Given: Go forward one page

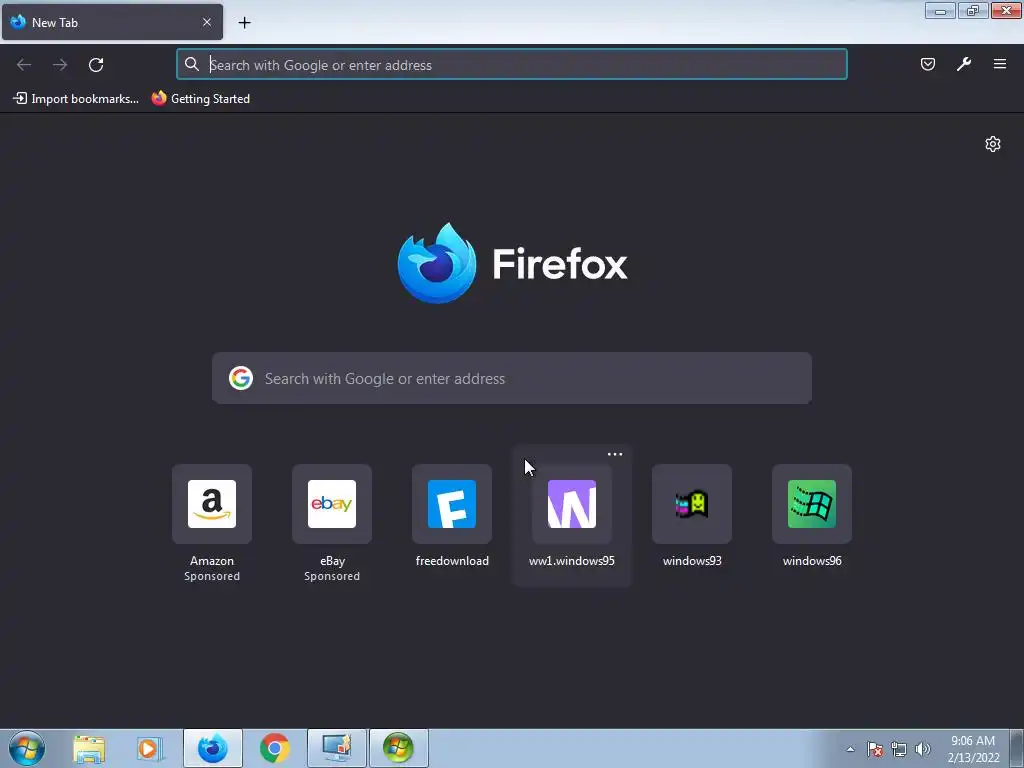Looking at the screenshot, I should coord(60,65).
